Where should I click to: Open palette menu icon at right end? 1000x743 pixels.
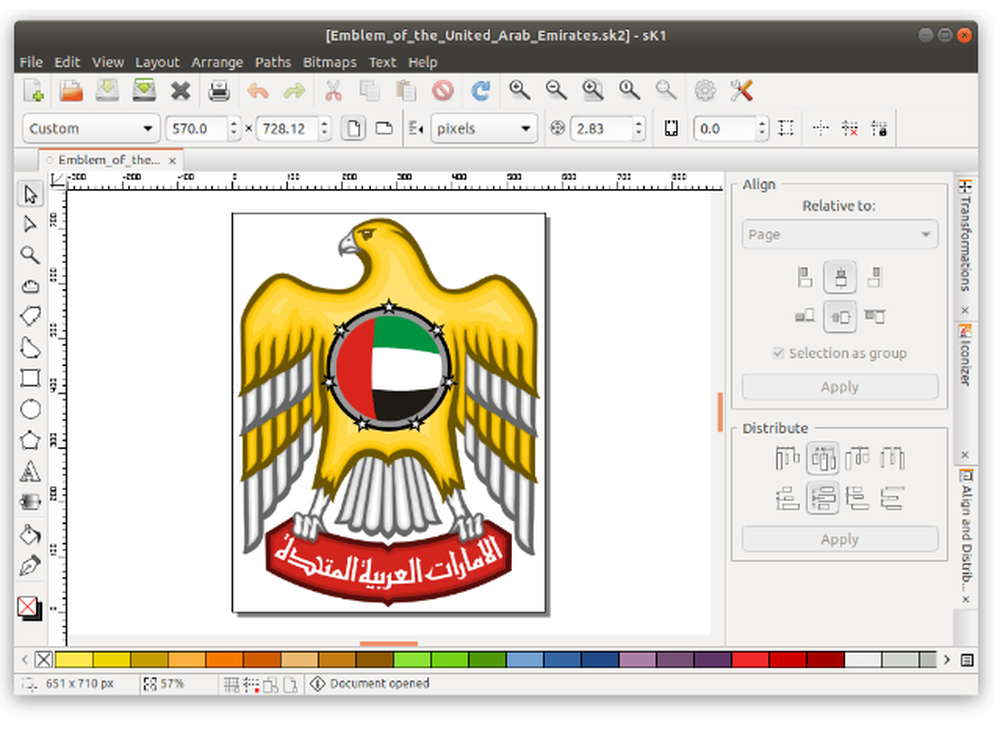click(967, 660)
